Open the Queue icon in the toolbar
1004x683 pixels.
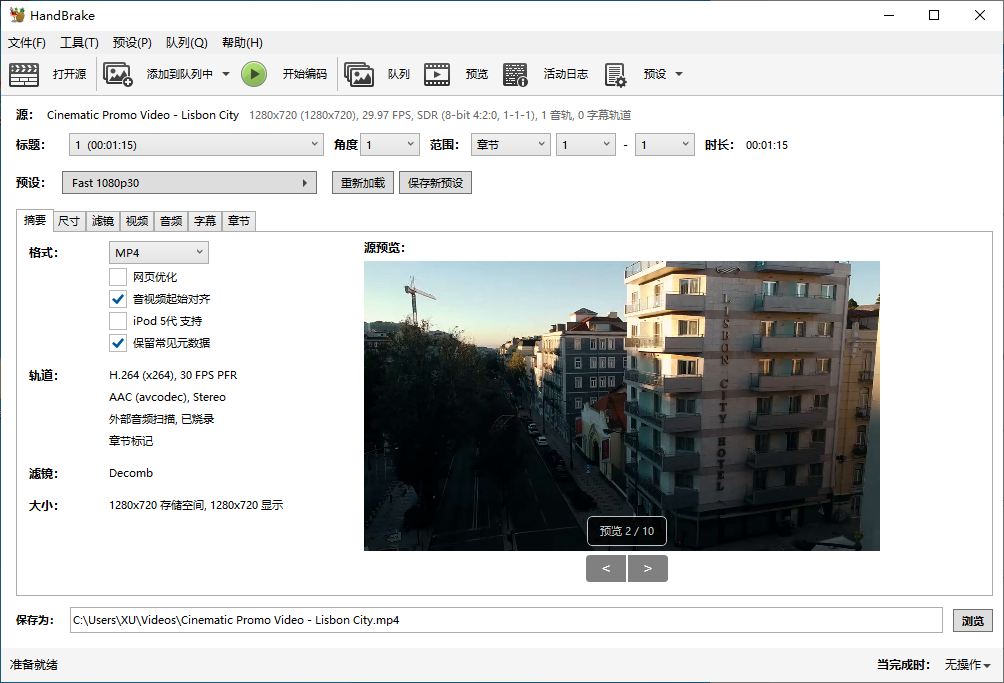359,74
